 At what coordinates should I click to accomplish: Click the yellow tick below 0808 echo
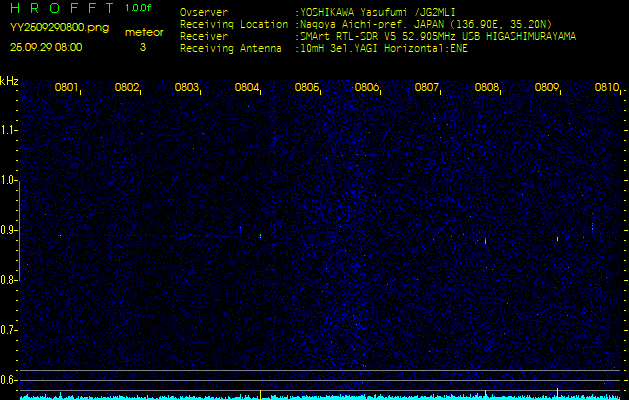pos(485,394)
